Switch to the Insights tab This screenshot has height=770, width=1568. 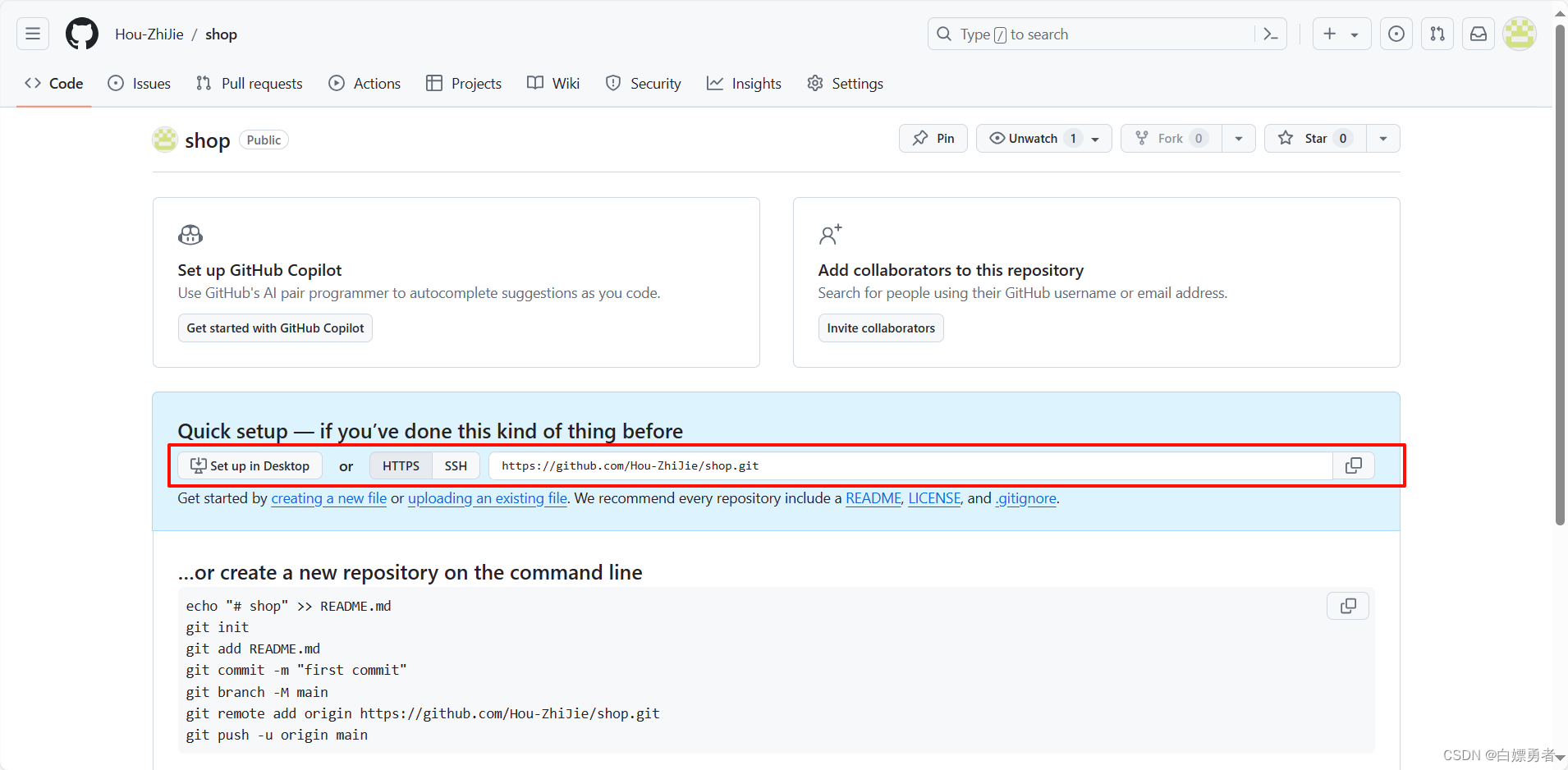pyautogui.click(x=745, y=83)
